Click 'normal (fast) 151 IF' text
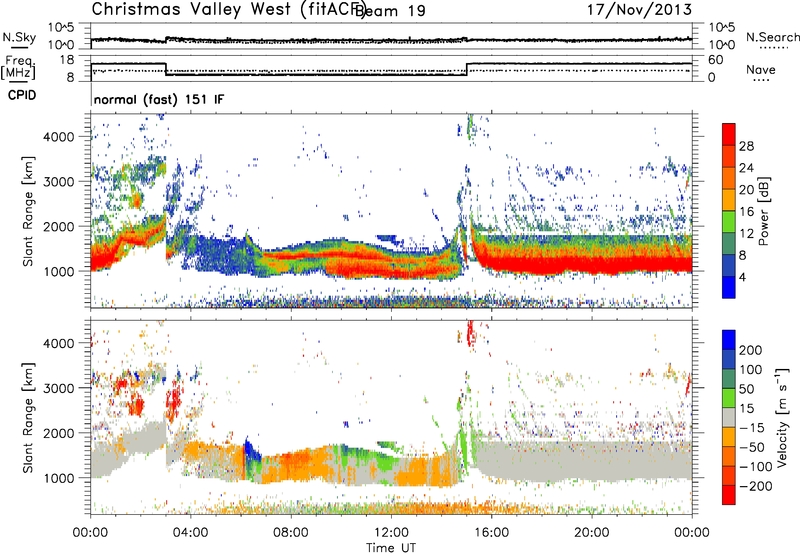800x554 pixels. pos(159,99)
